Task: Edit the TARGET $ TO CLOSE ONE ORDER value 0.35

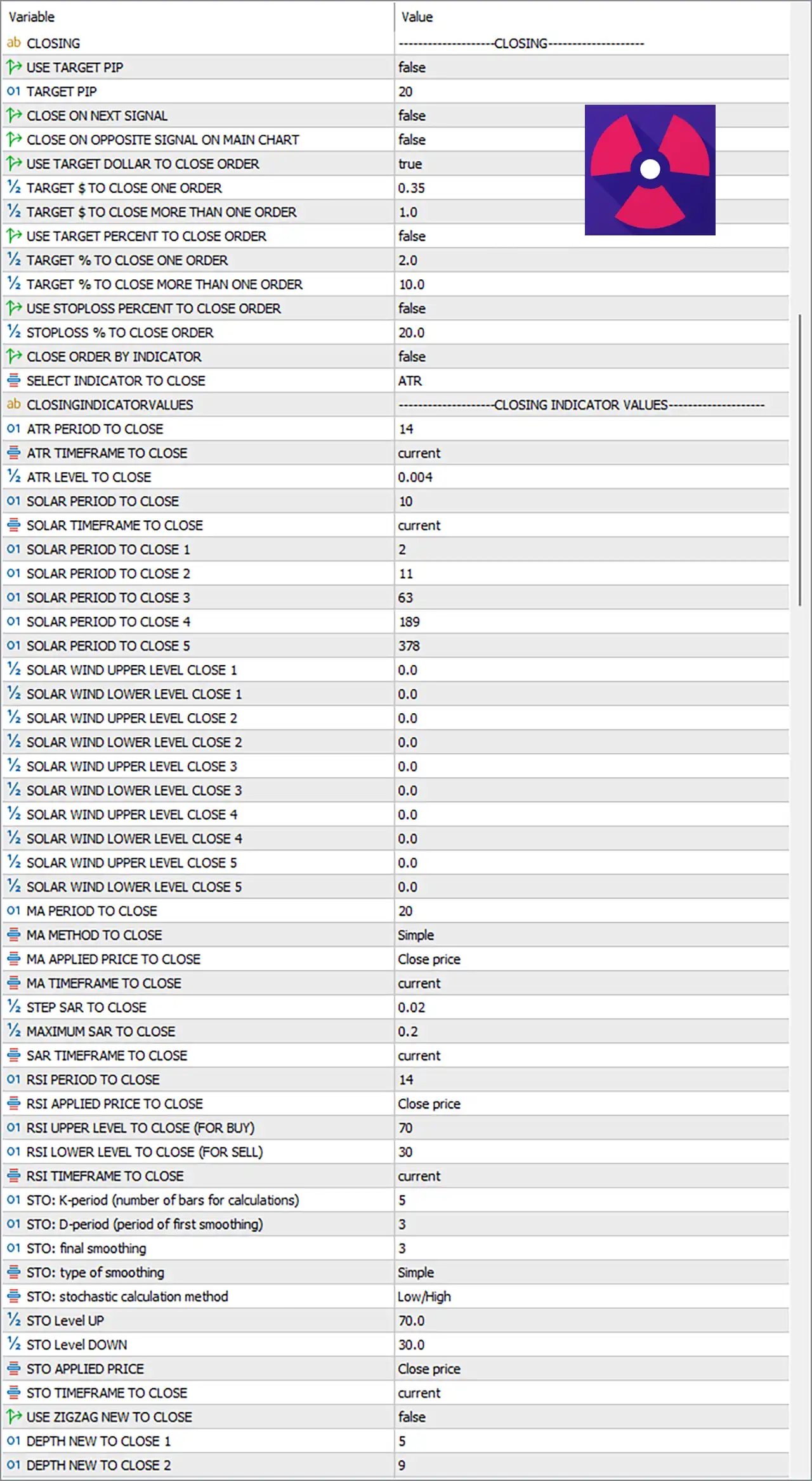Action: 591,188
